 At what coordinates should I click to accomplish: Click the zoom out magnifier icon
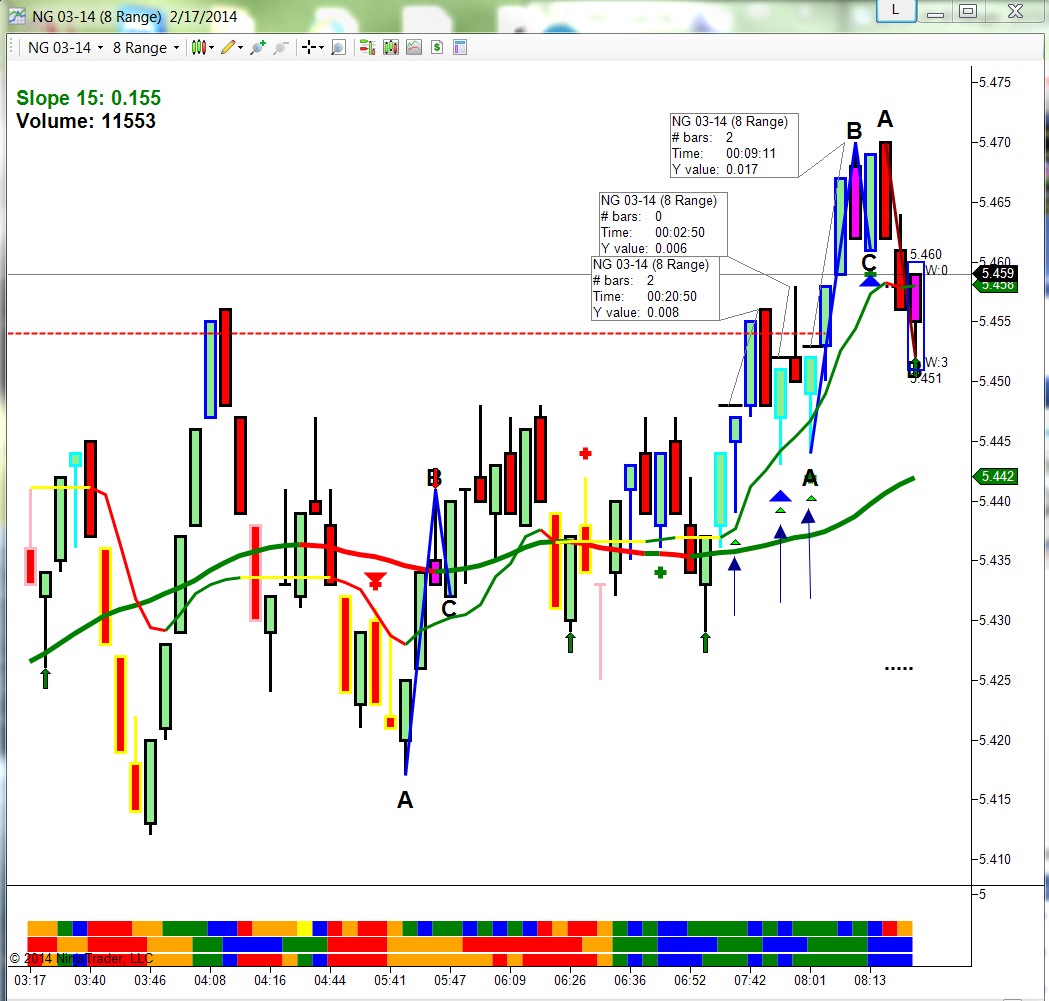(281, 48)
